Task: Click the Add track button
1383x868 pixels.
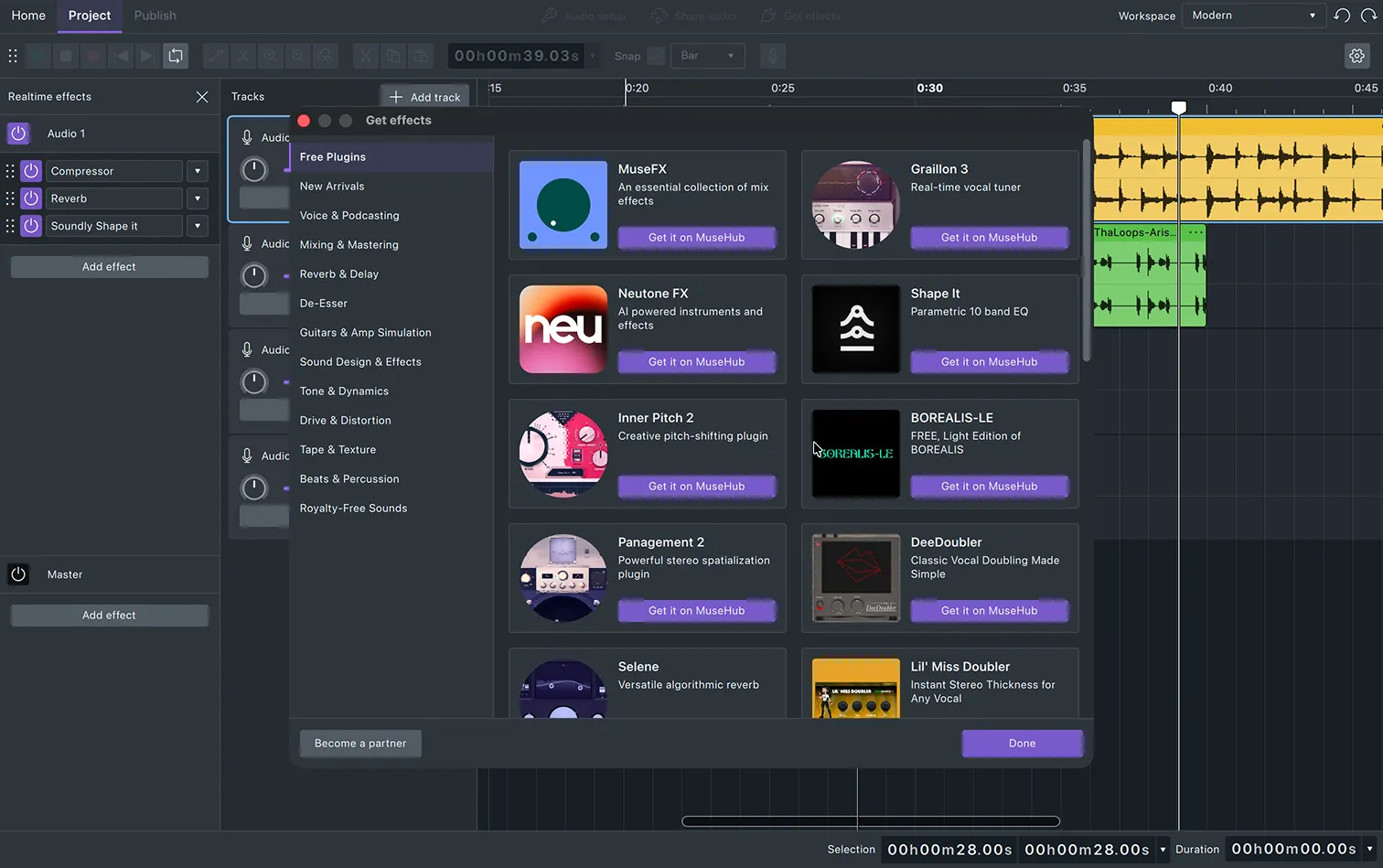Action: 425,97
